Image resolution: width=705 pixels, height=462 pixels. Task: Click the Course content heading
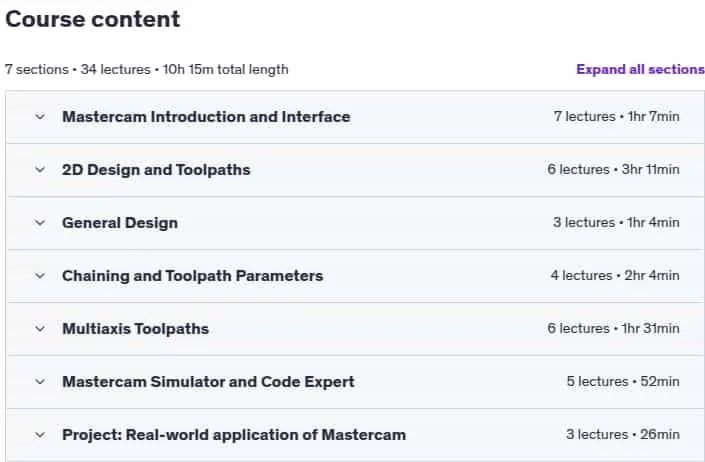pyautogui.click(x=93, y=19)
